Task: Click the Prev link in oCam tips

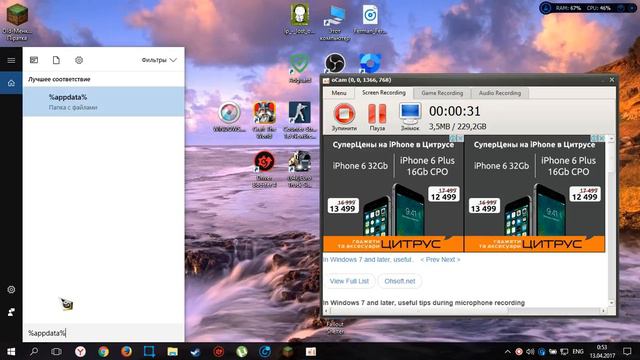Action: point(429,260)
